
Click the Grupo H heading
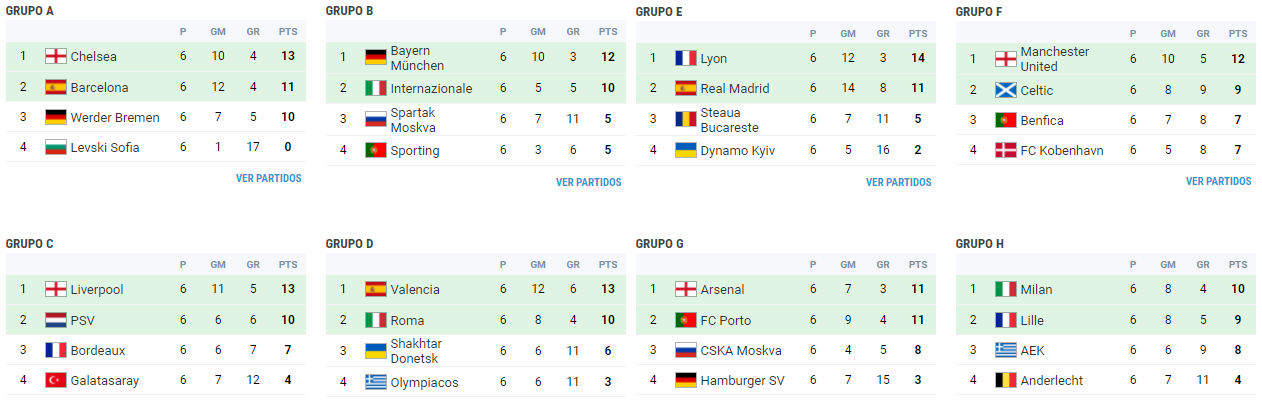(x=980, y=243)
